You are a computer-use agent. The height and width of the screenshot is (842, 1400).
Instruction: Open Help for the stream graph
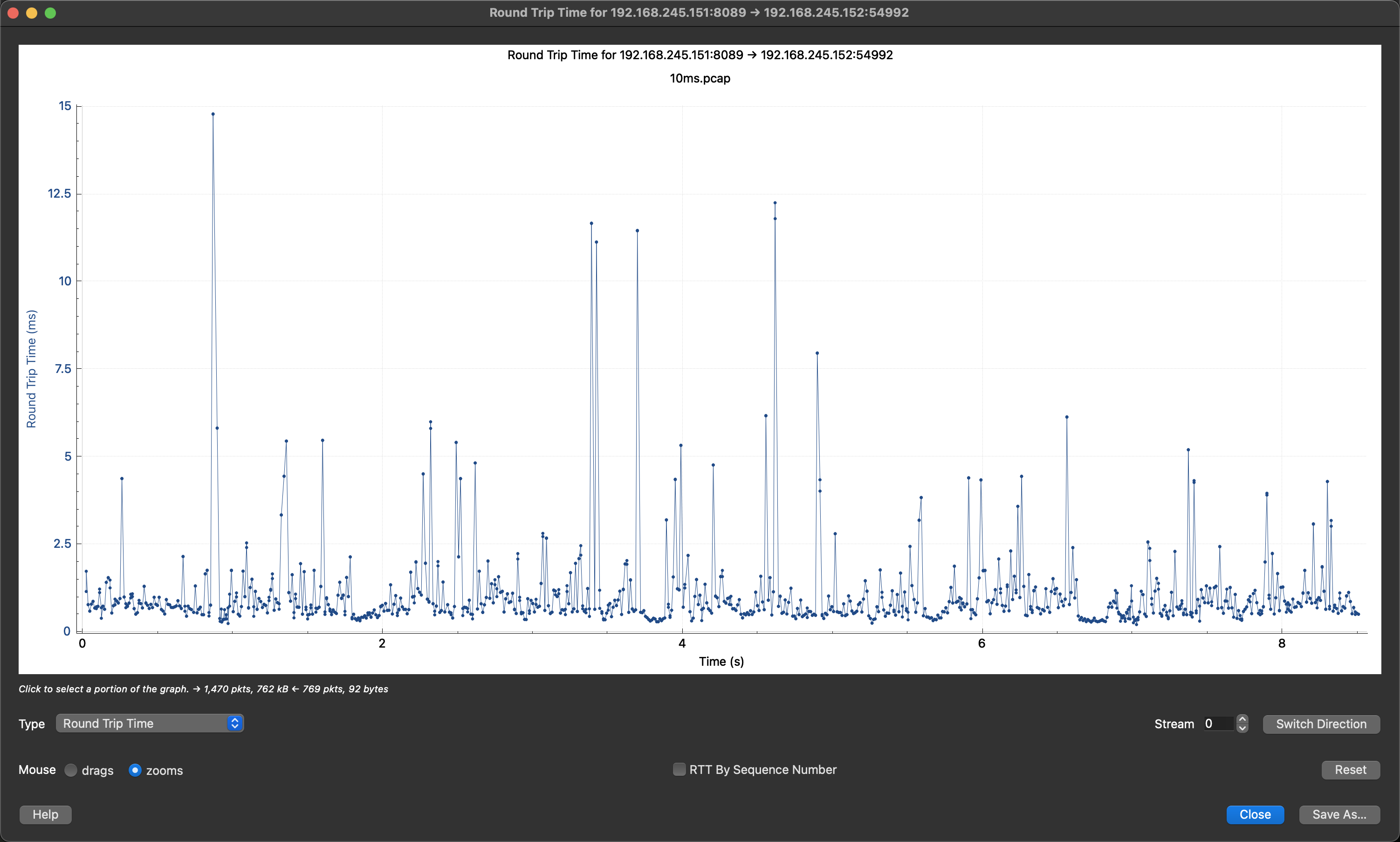pos(45,814)
